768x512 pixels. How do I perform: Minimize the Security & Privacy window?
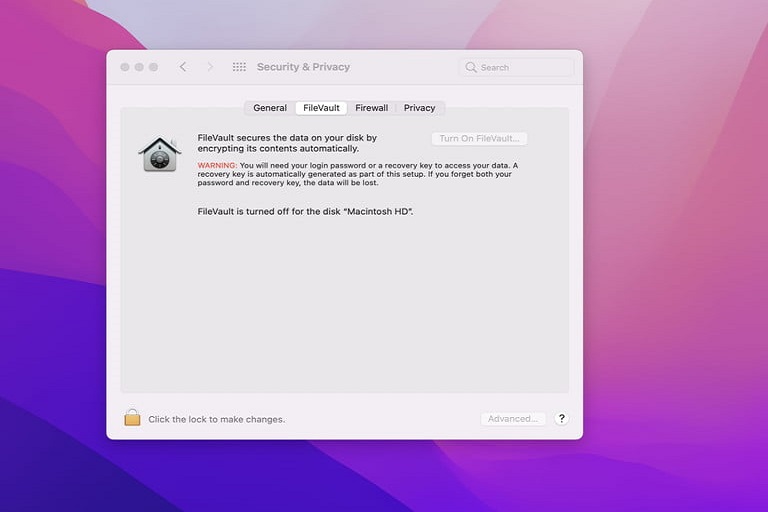coord(139,67)
